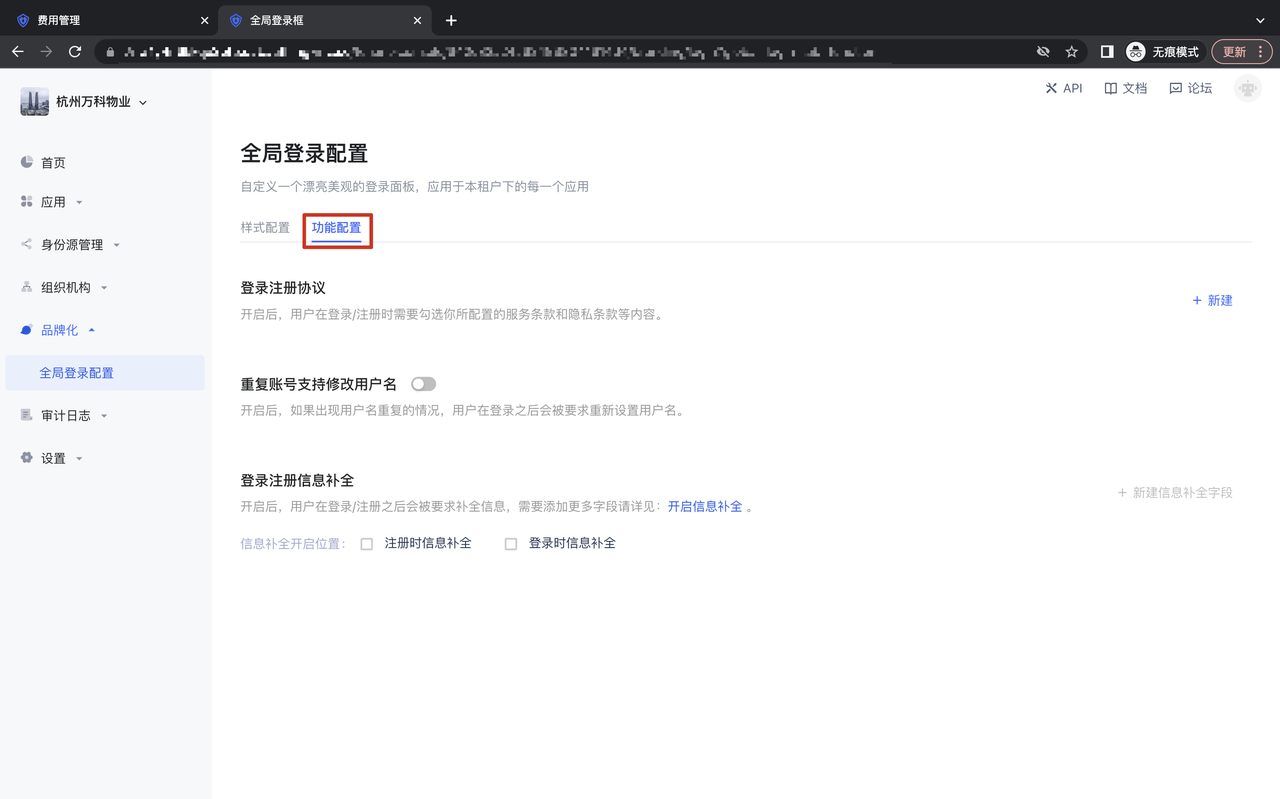This screenshot has height=799, width=1280.
Task: Open the 开启信息补全 link
Action: coord(705,507)
